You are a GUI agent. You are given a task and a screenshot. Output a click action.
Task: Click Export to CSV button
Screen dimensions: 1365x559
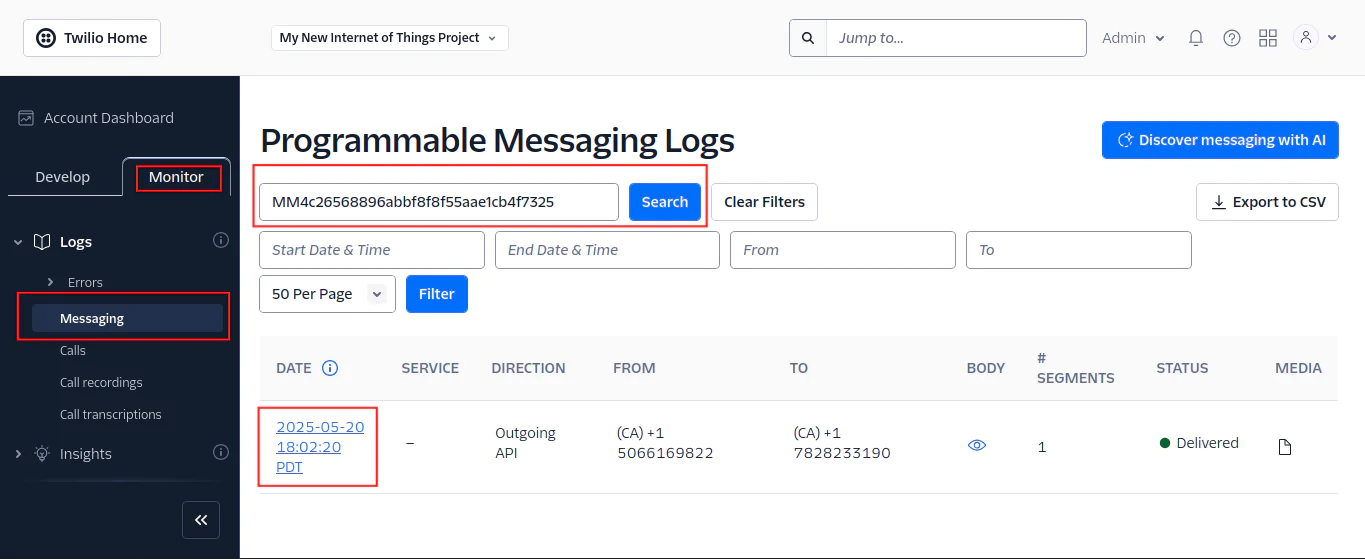click(x=1267, y=202)
